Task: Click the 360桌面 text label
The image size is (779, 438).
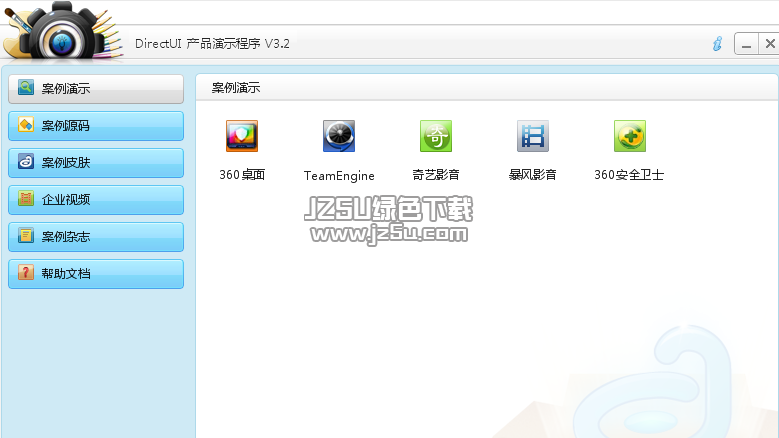Action: click(x=242, y=175)
